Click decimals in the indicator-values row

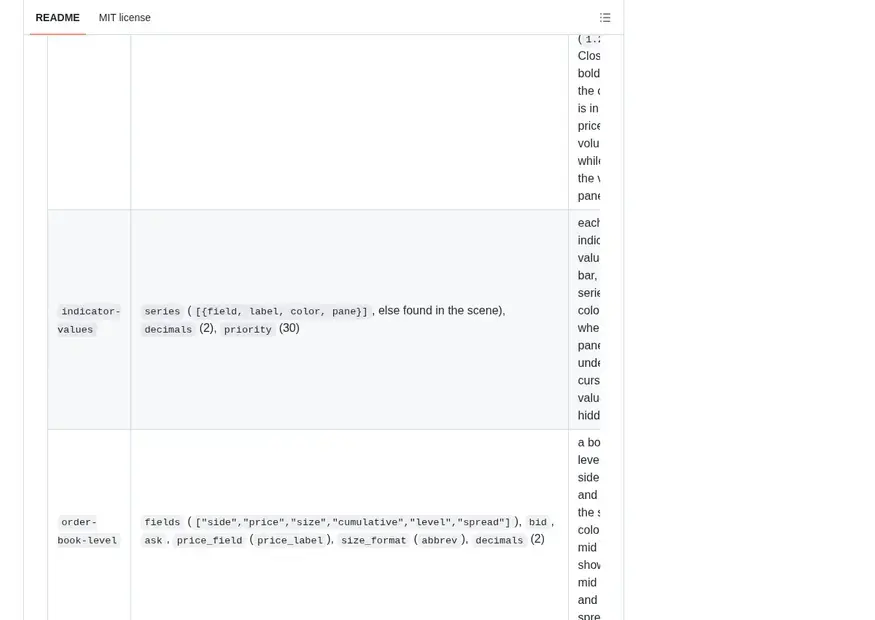pyautogui.click(x=168, y=329)
